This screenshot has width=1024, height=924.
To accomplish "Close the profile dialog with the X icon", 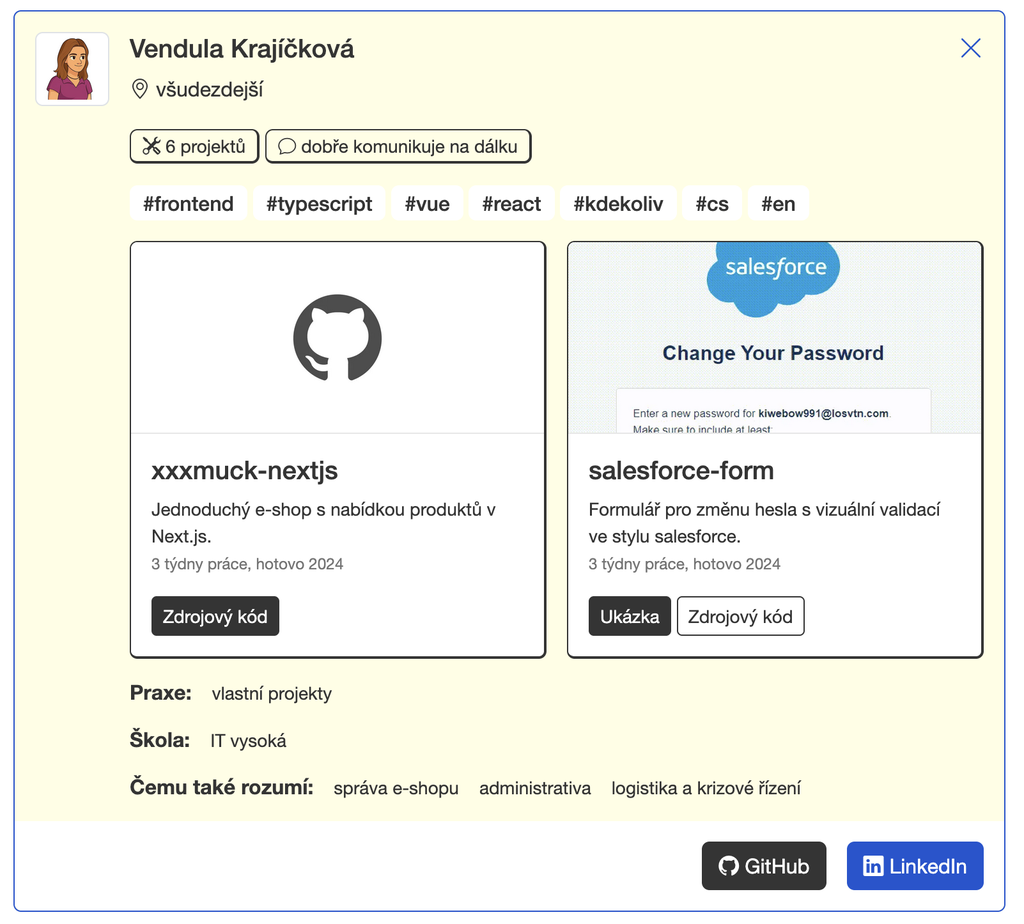I will click(970, 48).
